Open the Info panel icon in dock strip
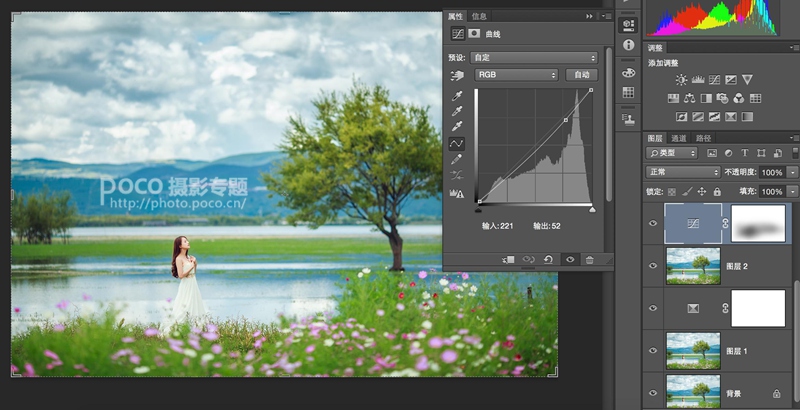Screen dimensions: 800x410 coord(628,45)
